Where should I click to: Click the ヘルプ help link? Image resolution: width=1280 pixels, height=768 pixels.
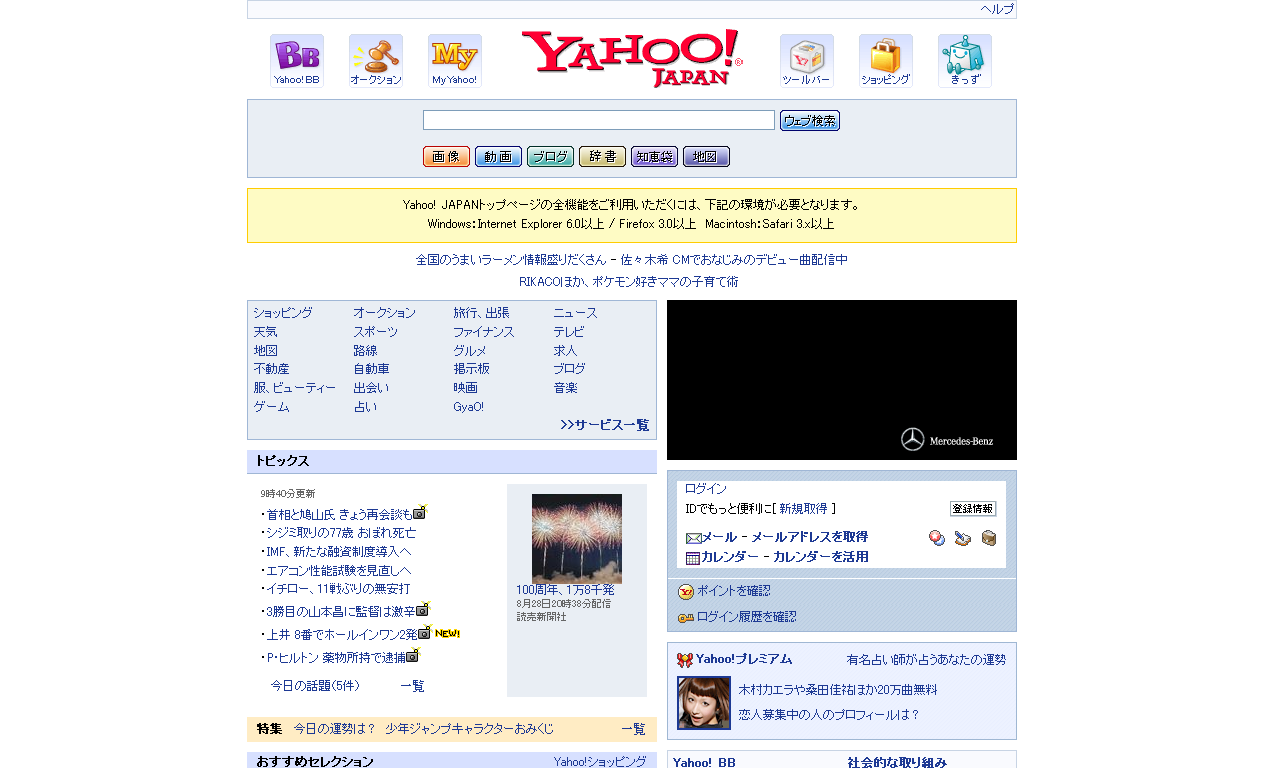click(997, 9)
